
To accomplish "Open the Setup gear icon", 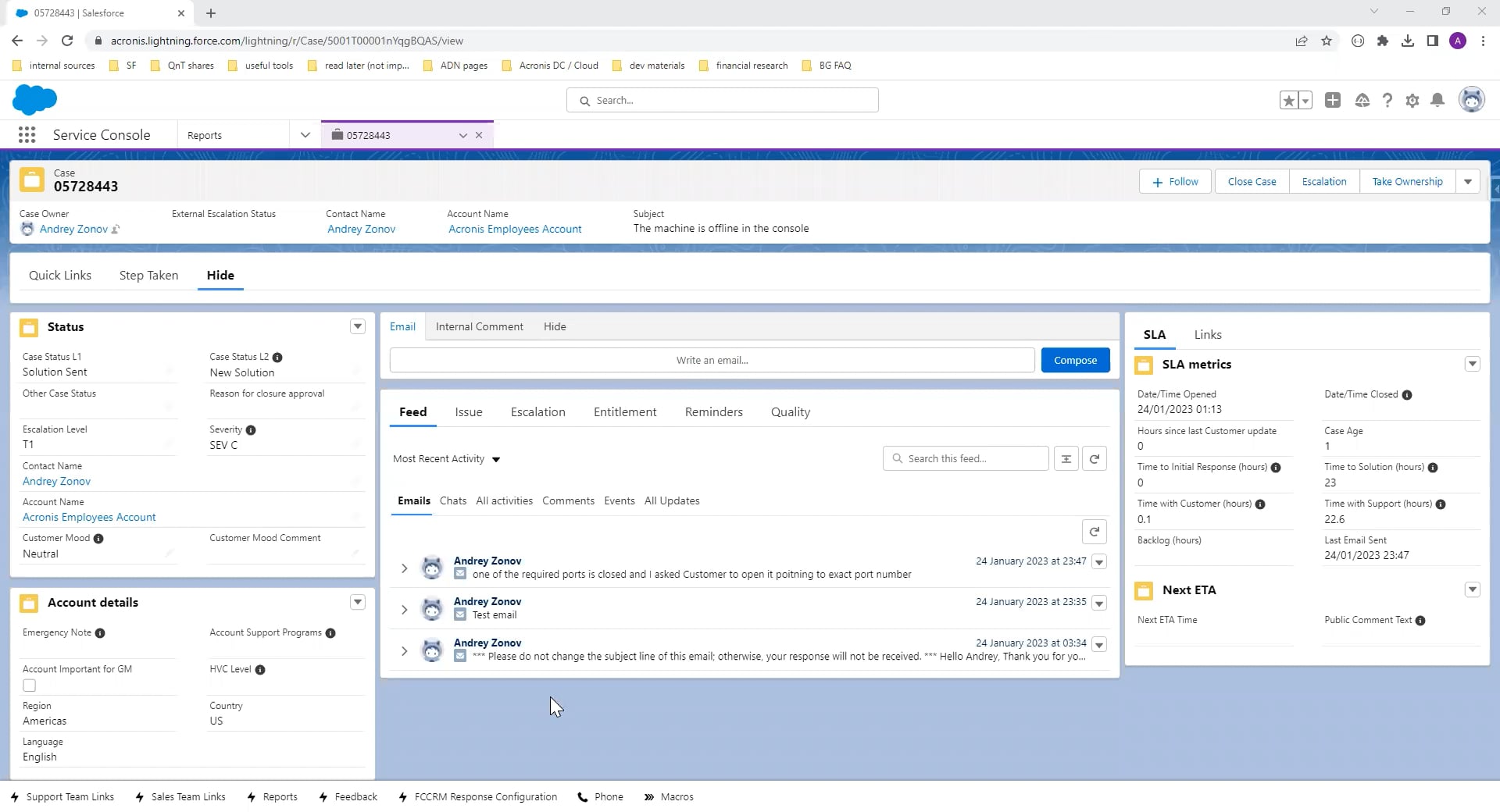I will coord(1412,100).
